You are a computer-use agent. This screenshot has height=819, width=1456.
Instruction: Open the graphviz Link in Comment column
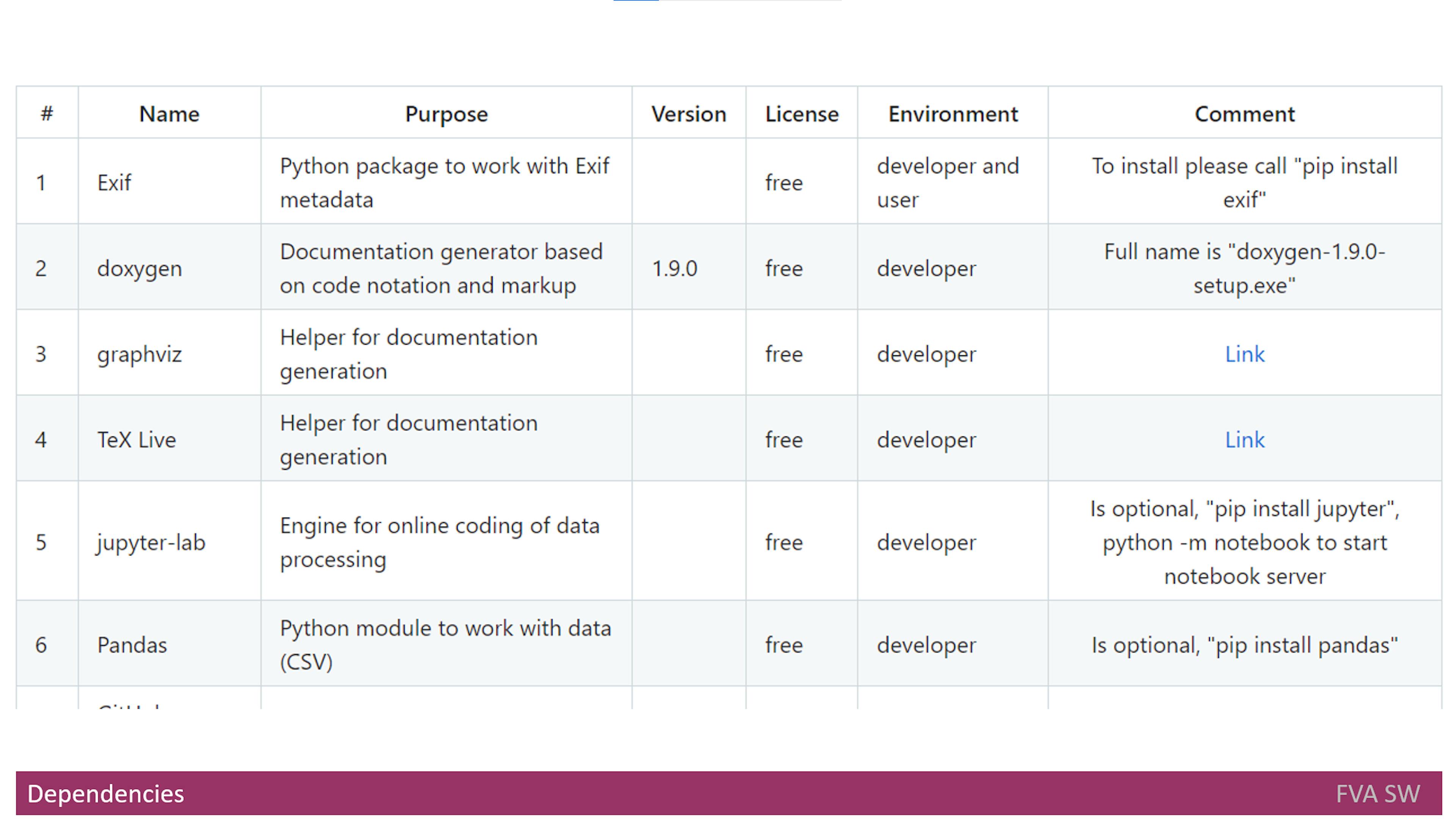coord(1244,355)
